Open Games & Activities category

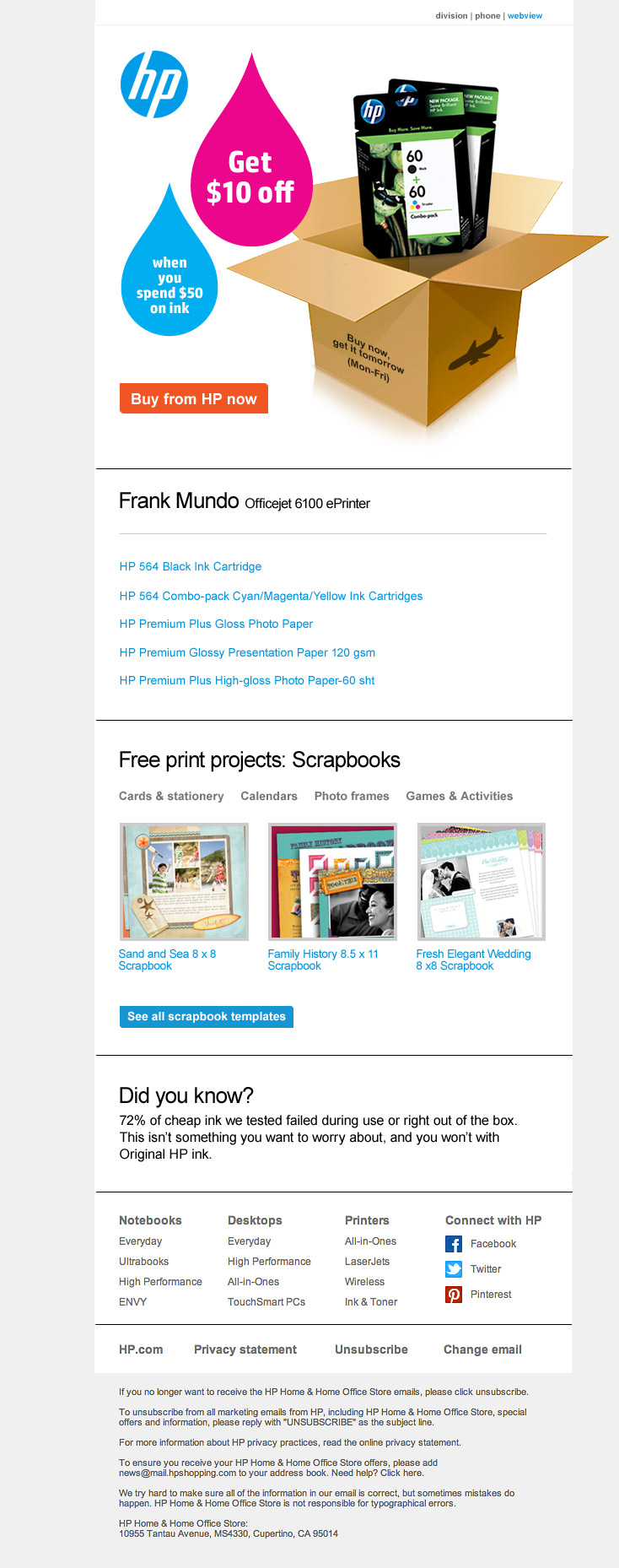pyautogui.click(x=460, y=796)
